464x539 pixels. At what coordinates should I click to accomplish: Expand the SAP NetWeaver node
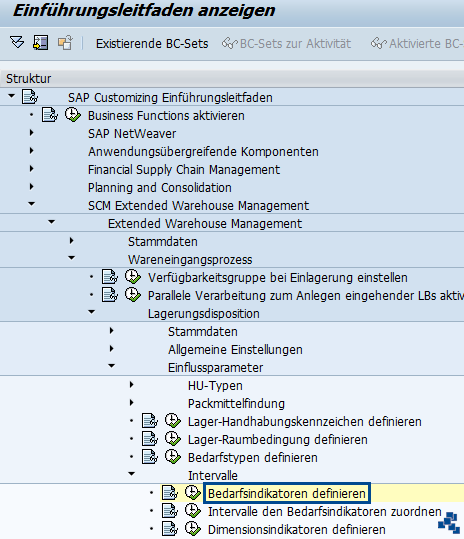coord(32,133)
